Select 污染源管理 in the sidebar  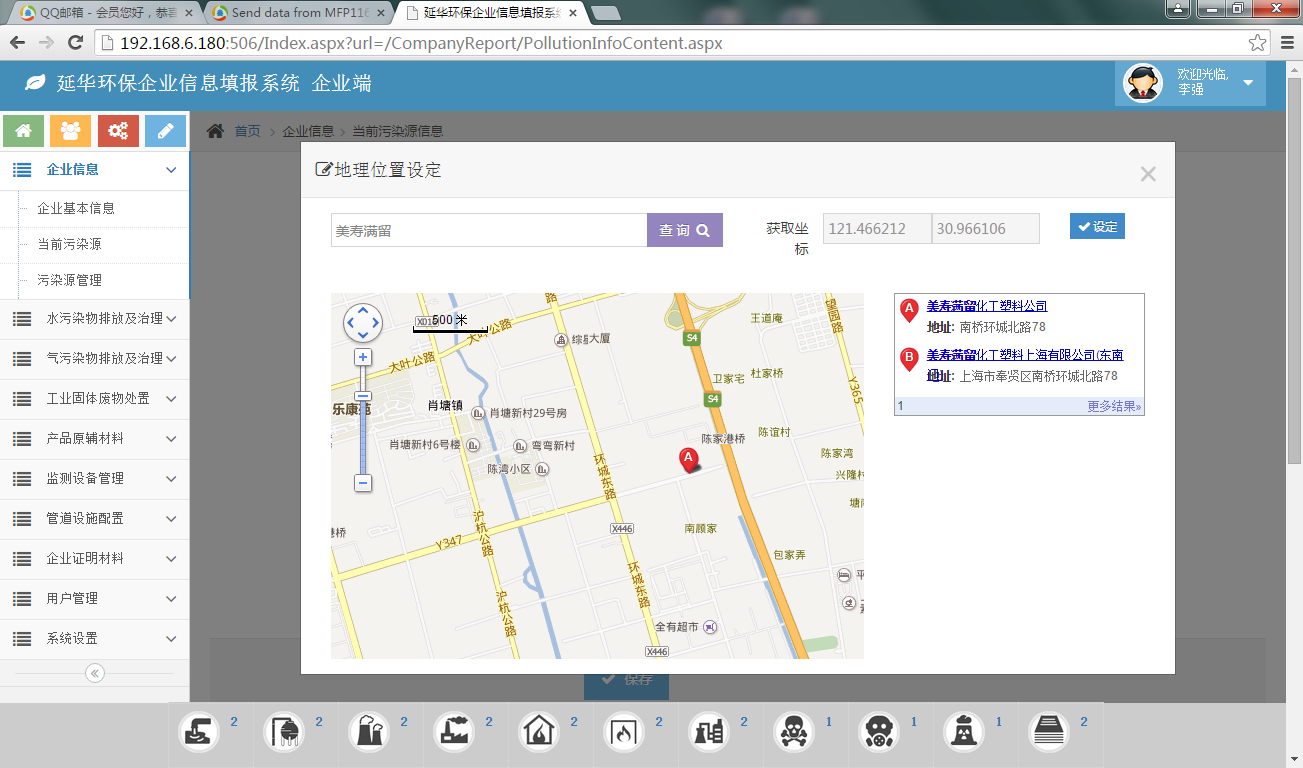pyautogui.click(x=69, y=280)
